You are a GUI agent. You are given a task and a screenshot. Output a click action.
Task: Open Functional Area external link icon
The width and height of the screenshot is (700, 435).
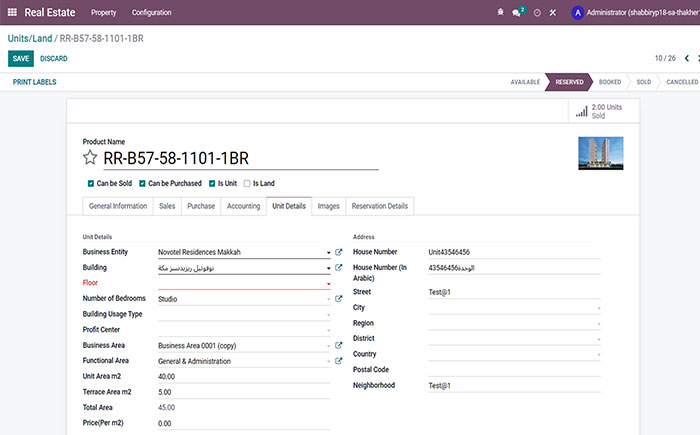pyautogui.click(x=338, y=361)
